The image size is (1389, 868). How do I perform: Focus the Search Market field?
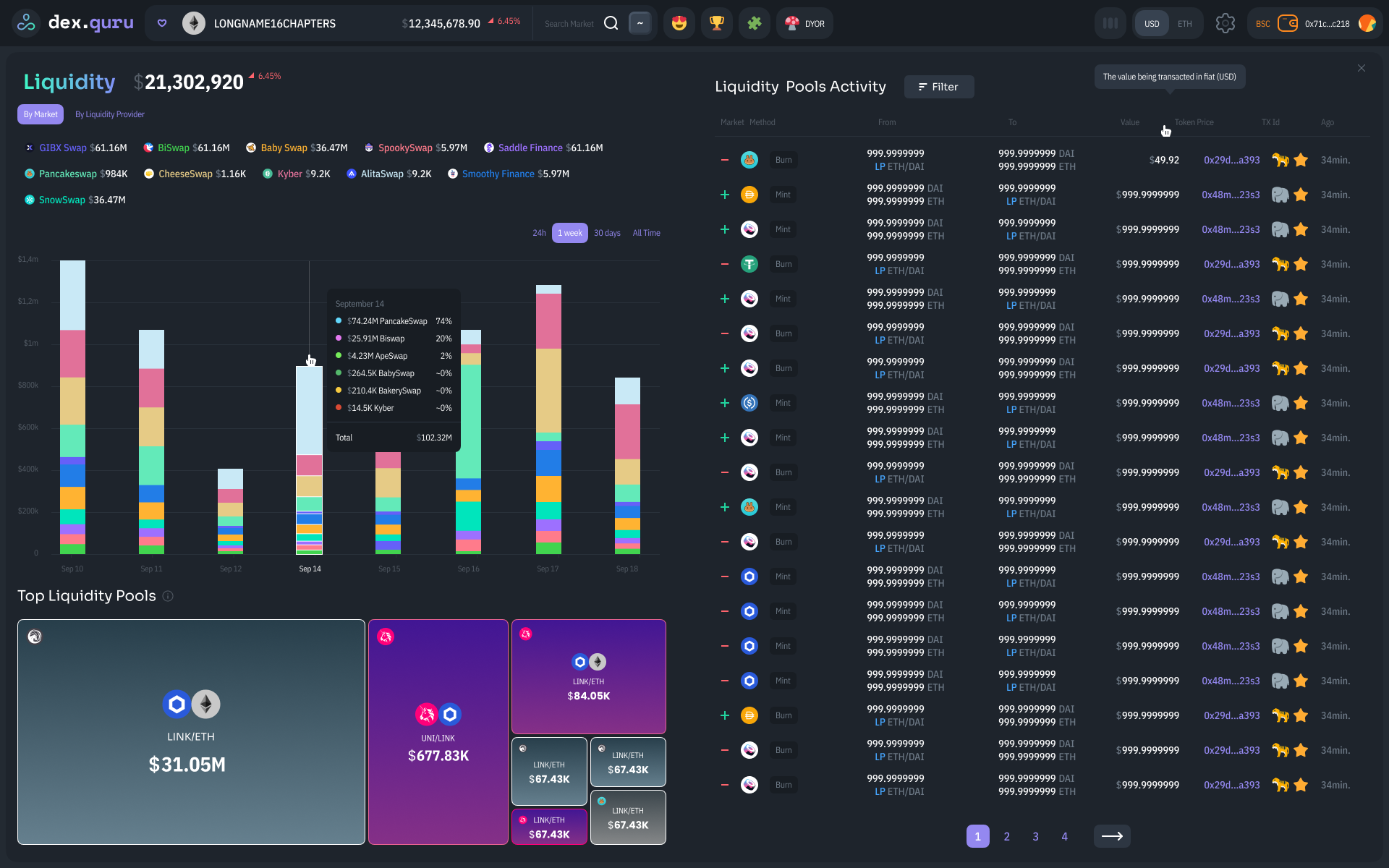click(569, 23)
